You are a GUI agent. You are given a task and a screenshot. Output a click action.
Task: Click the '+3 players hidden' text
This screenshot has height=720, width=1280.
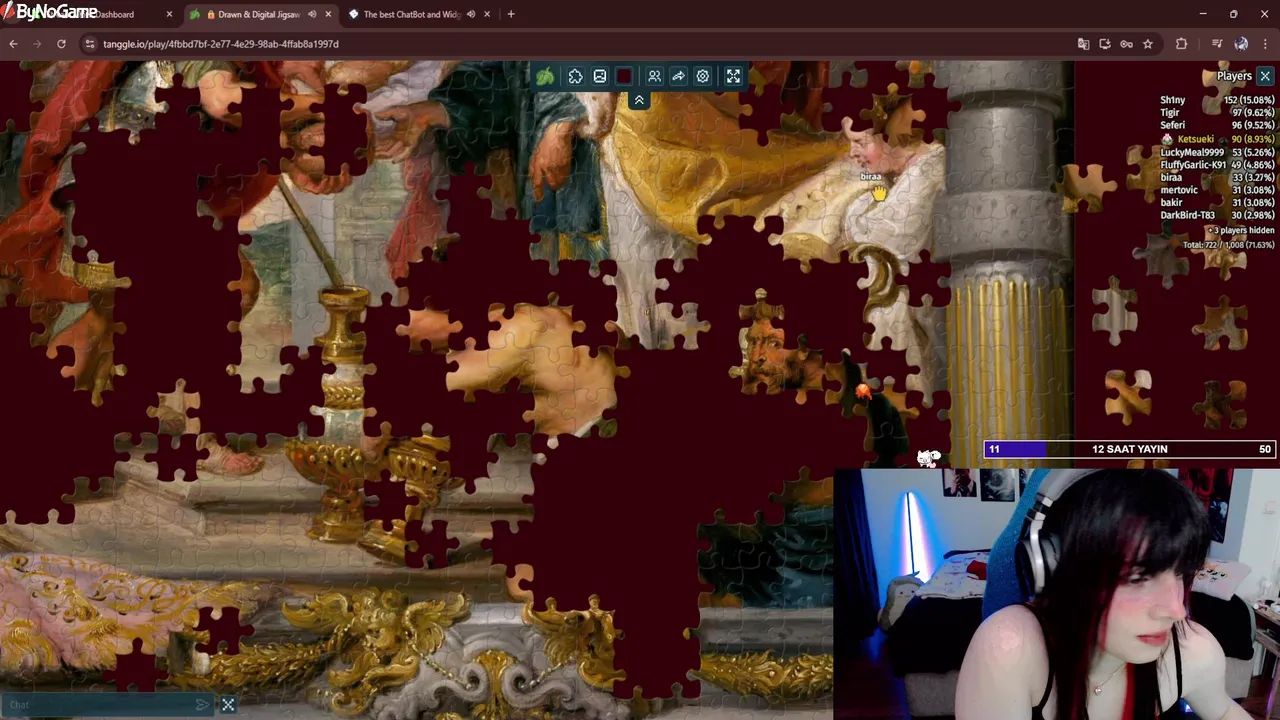[x=1240, y=230]
